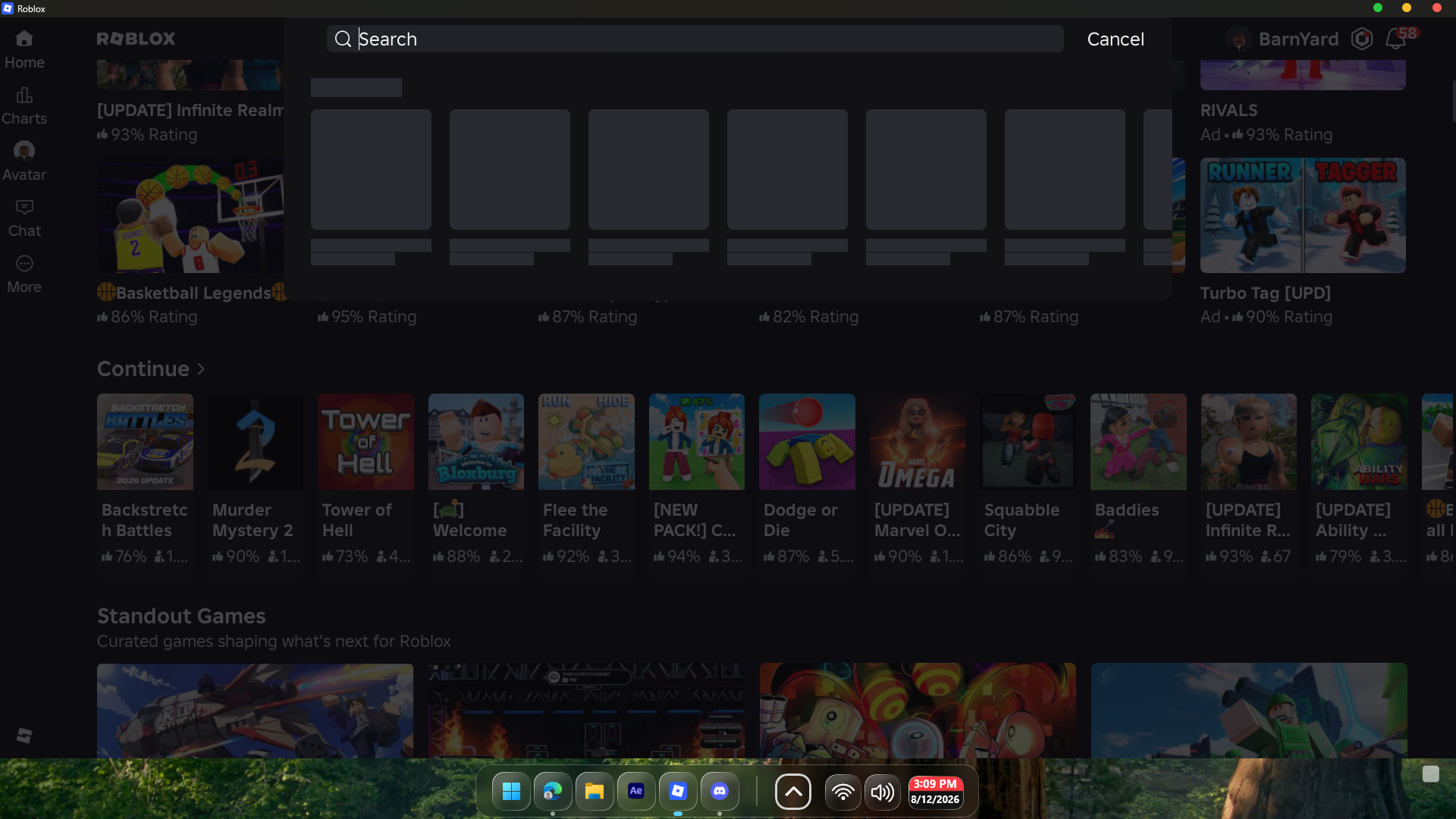The width and height of the screenshot is (1456, 819).
Task: Open the second Standout Games banner
Action: (586, 711)
